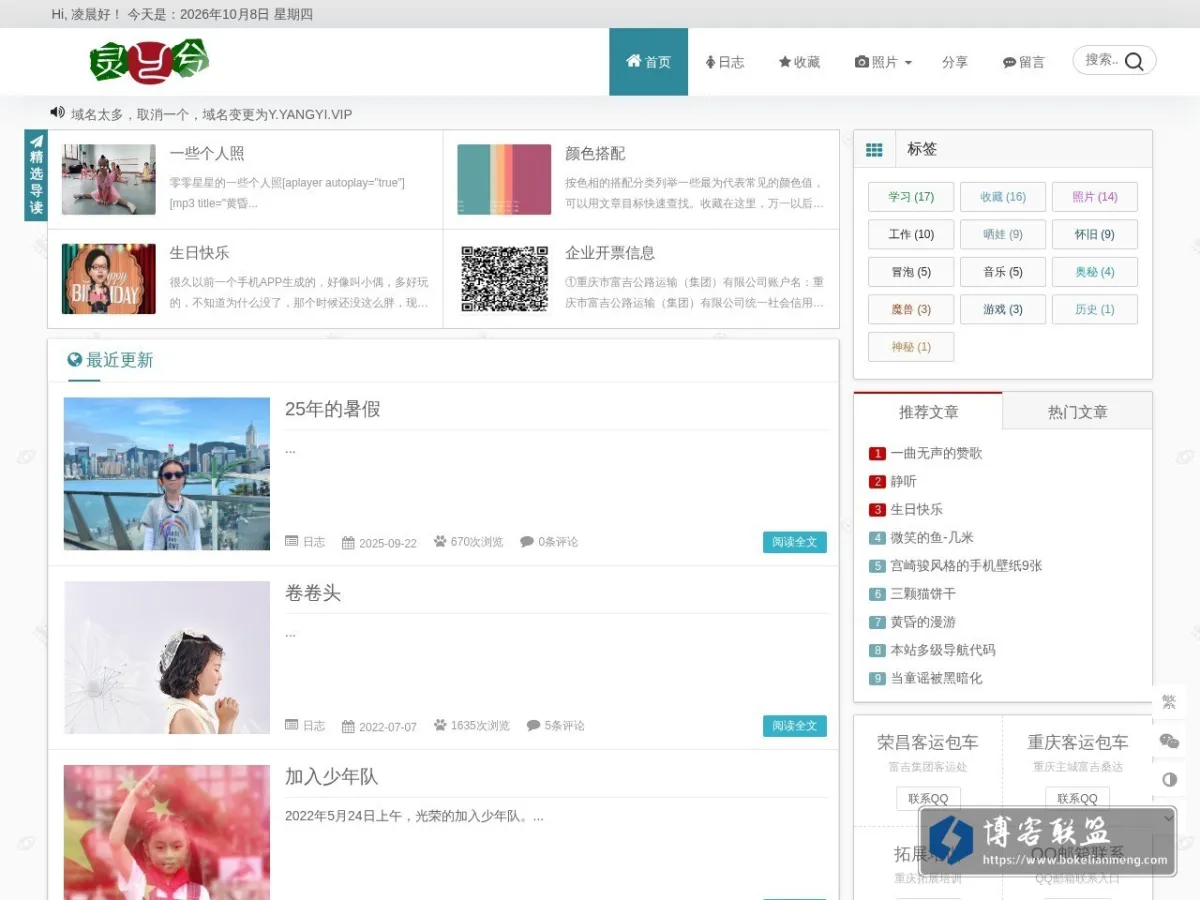
Task: Open the 分享 menu item
Action: 955,62
